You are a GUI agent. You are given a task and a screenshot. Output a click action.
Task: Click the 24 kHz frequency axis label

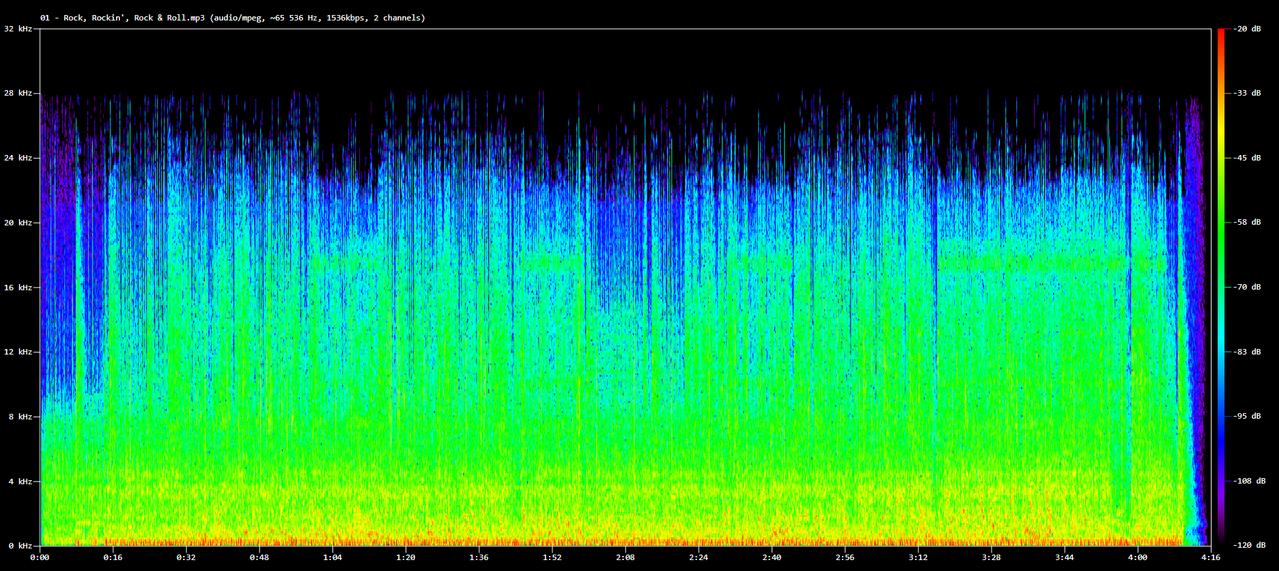point(18,158)
